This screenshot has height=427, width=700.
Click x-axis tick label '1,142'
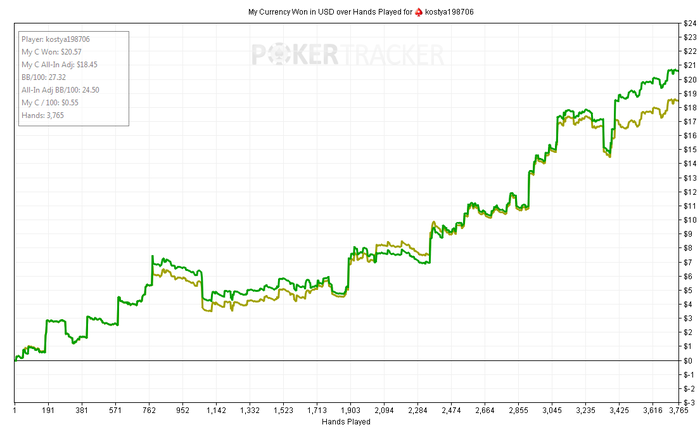tap(216, 410)
